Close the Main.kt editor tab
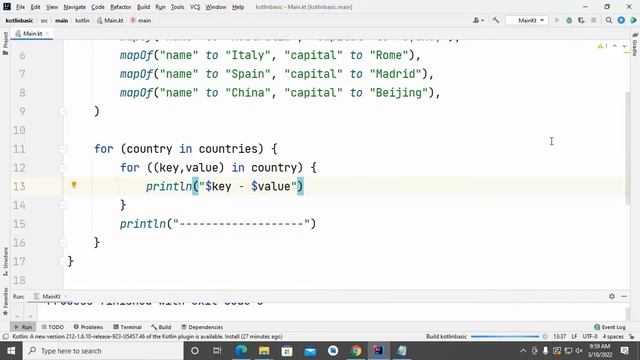The image size is (640, 360). click(47, 33)
